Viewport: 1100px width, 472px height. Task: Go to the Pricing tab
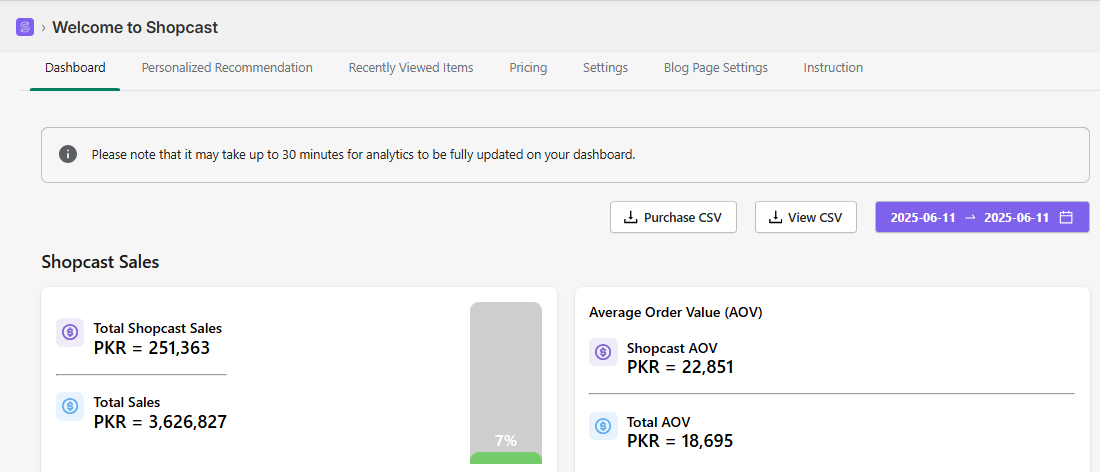coord(528,68)
